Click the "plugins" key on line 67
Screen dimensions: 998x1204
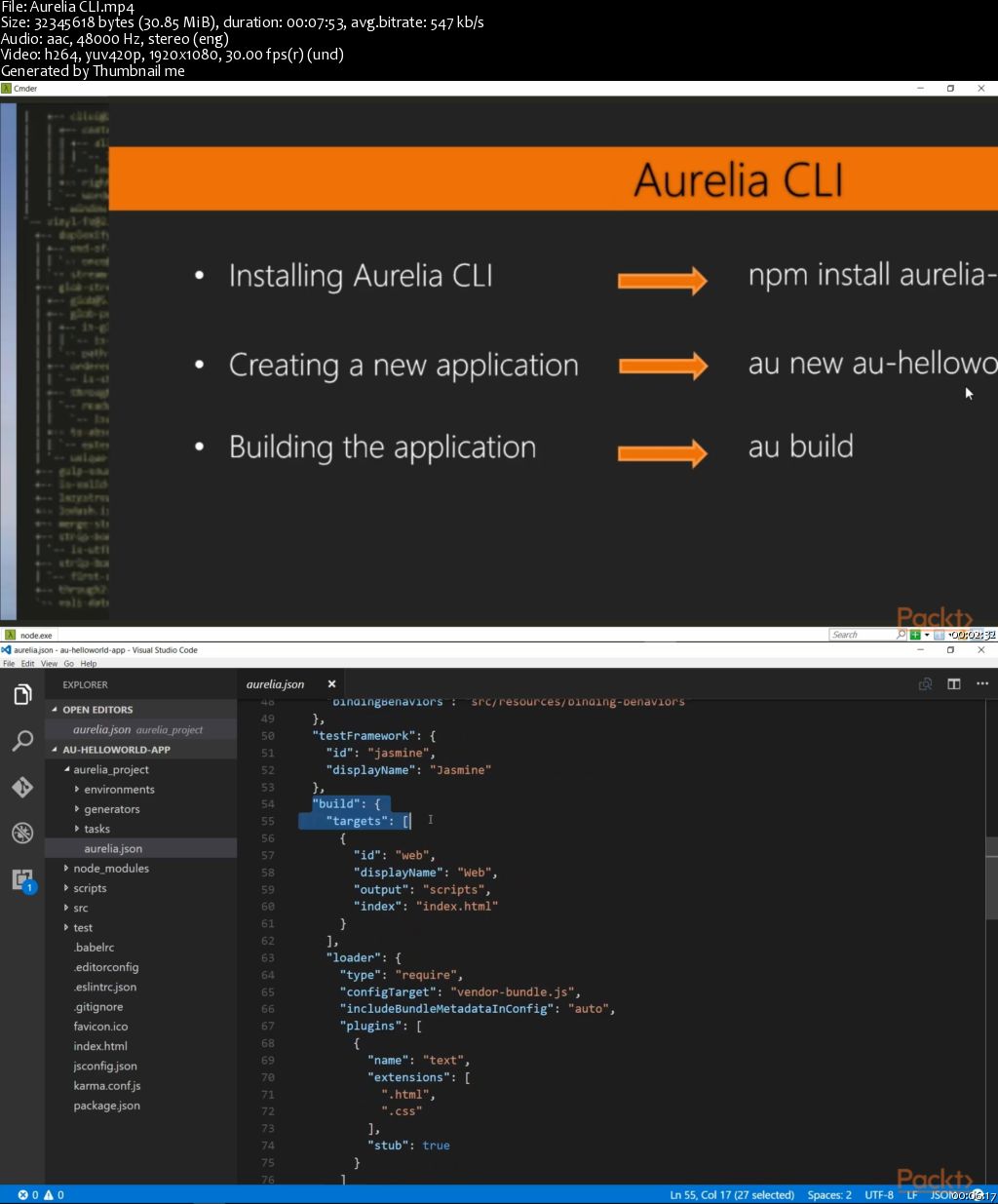click(x=371, y=1026)
